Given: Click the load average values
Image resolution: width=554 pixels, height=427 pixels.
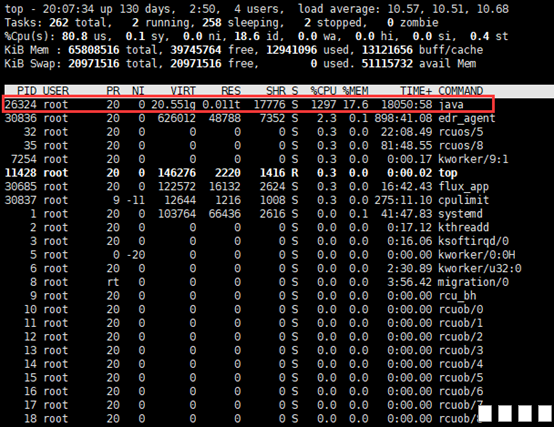Looking at the screenshot, I should 448,8.
